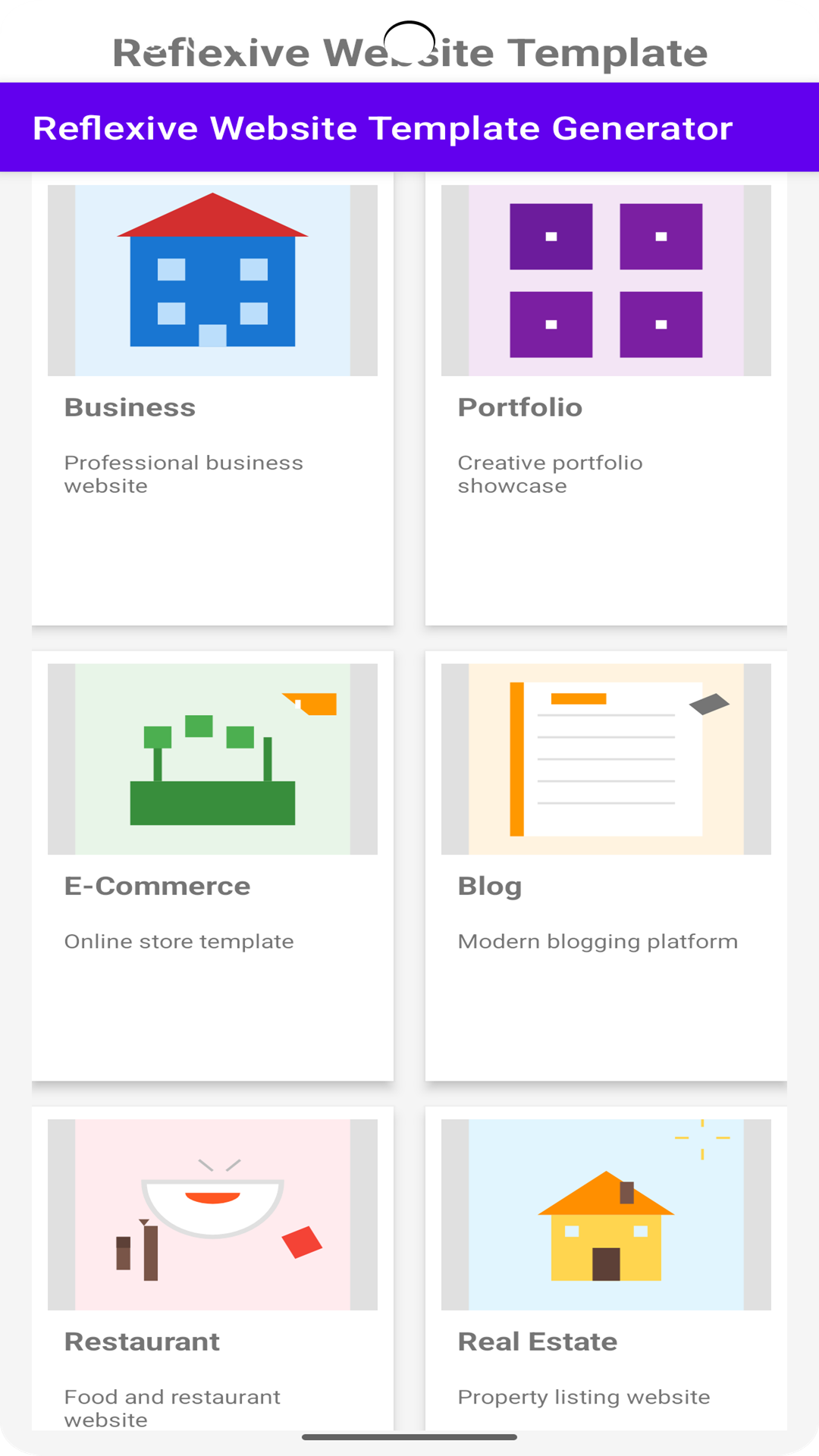Image resolution: width=819 pixels, height=1456 pixels.
Task: Click the Business building icon
Action: coord(212,273)
